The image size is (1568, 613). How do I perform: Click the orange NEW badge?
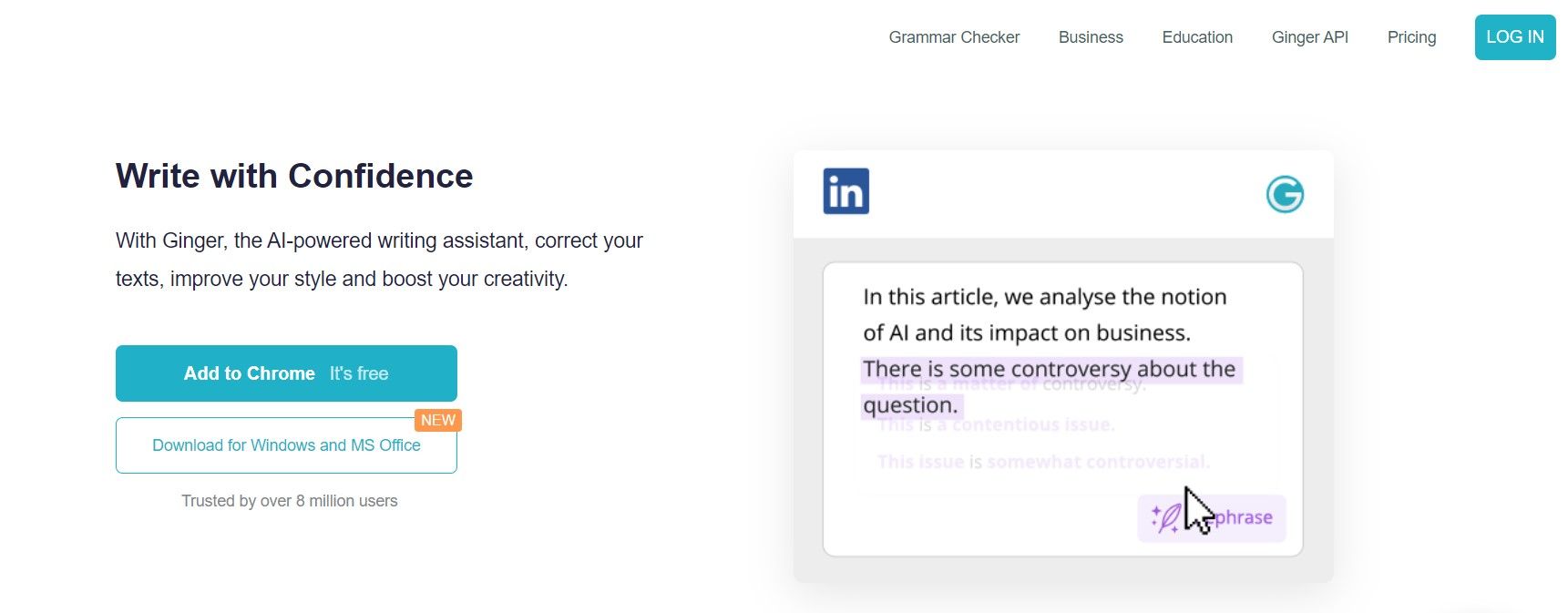pos(438,420)
